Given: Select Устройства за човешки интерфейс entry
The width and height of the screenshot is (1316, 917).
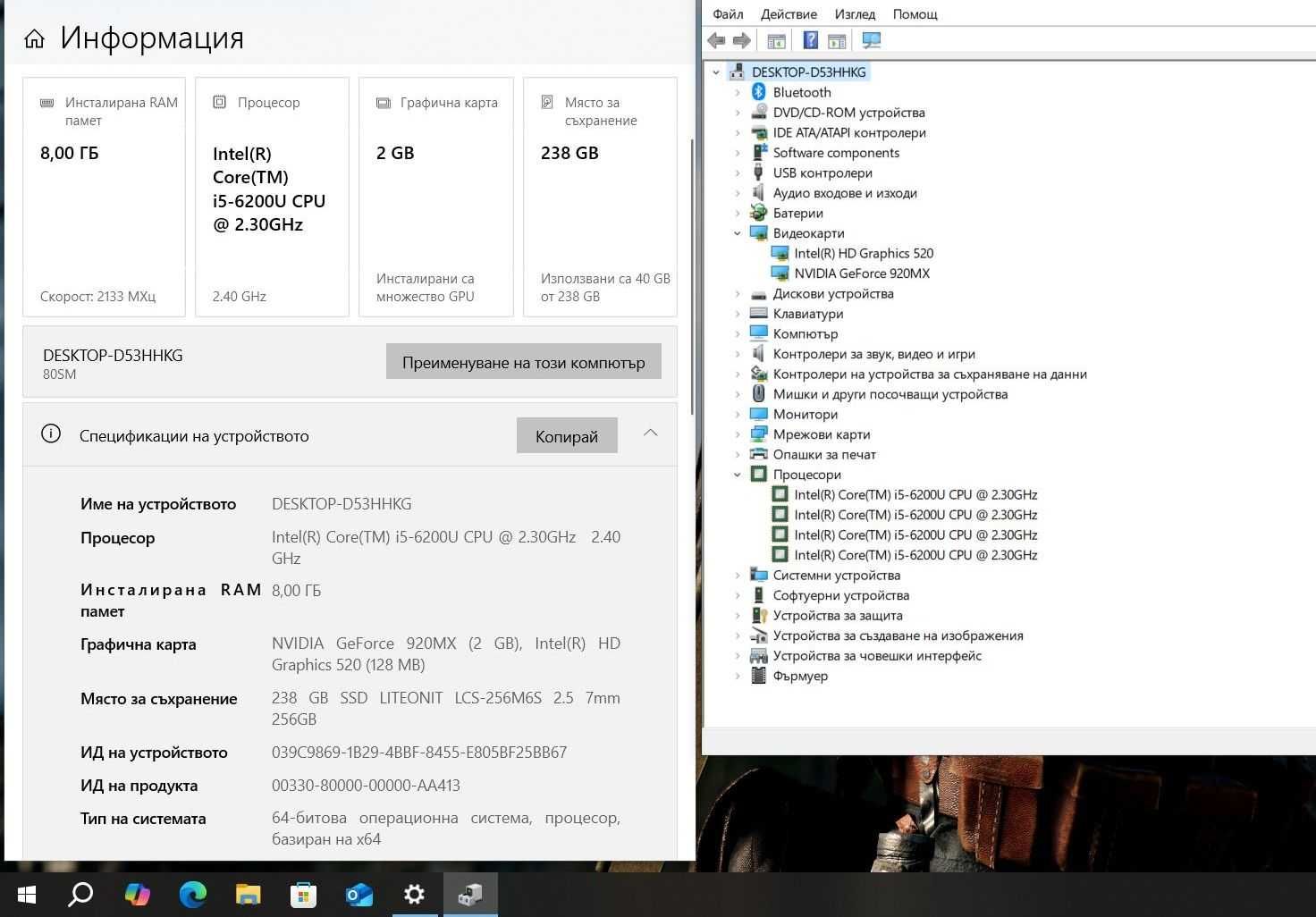Looking at the screenshot, I should coord(877,655).
